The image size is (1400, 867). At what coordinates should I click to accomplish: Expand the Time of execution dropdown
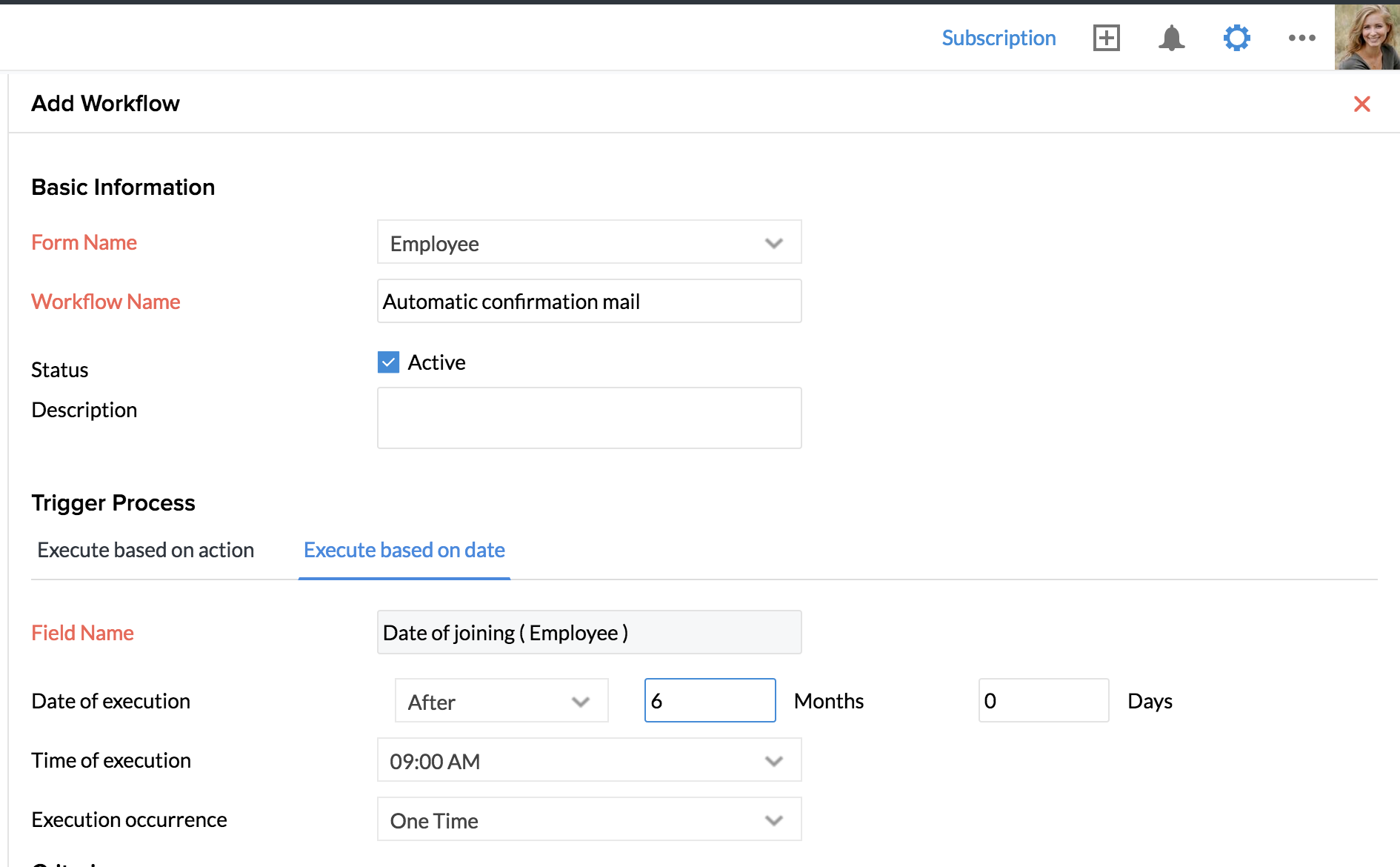tap(589, 760)
